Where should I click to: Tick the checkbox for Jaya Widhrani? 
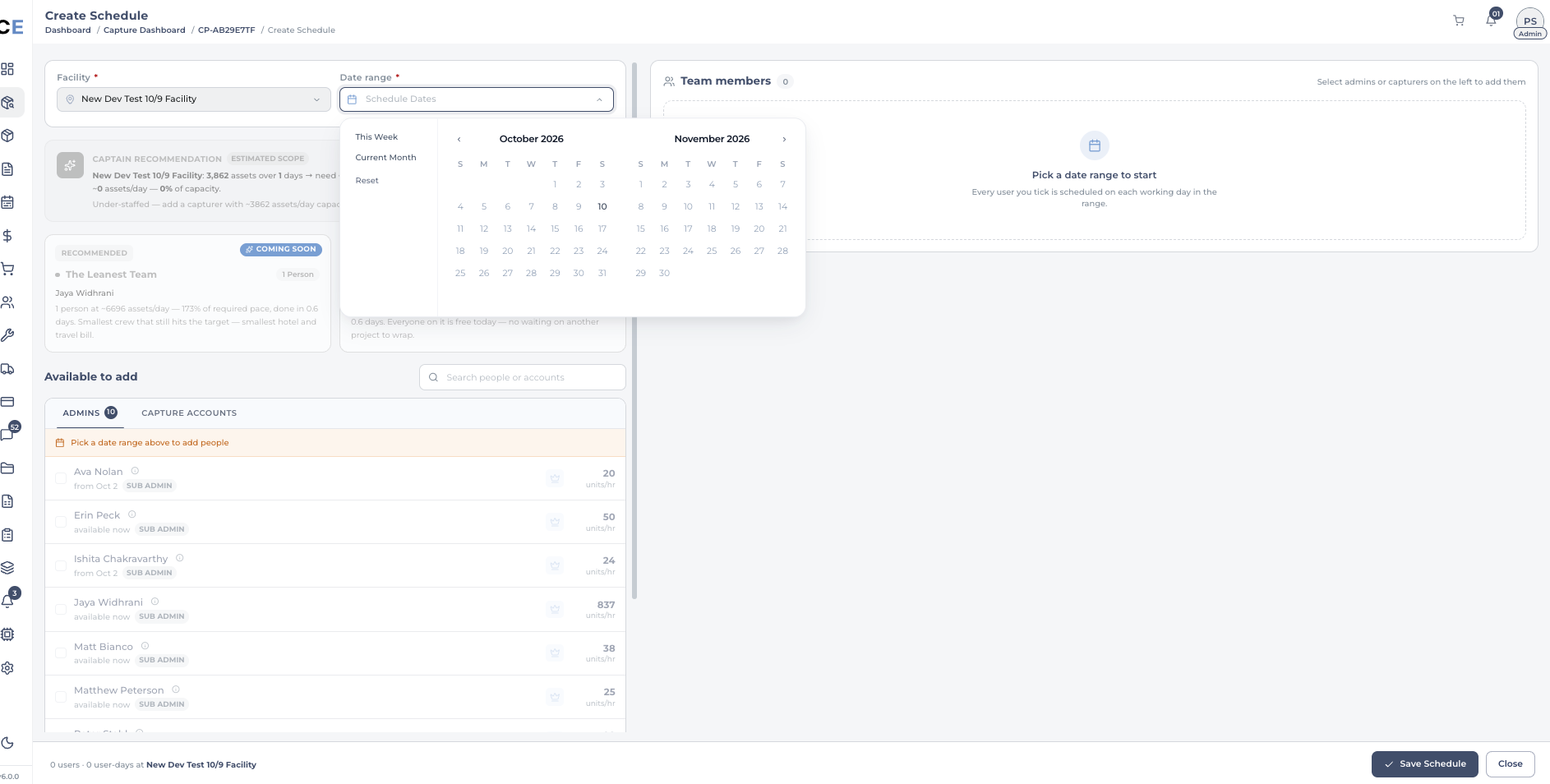point(61,609)
